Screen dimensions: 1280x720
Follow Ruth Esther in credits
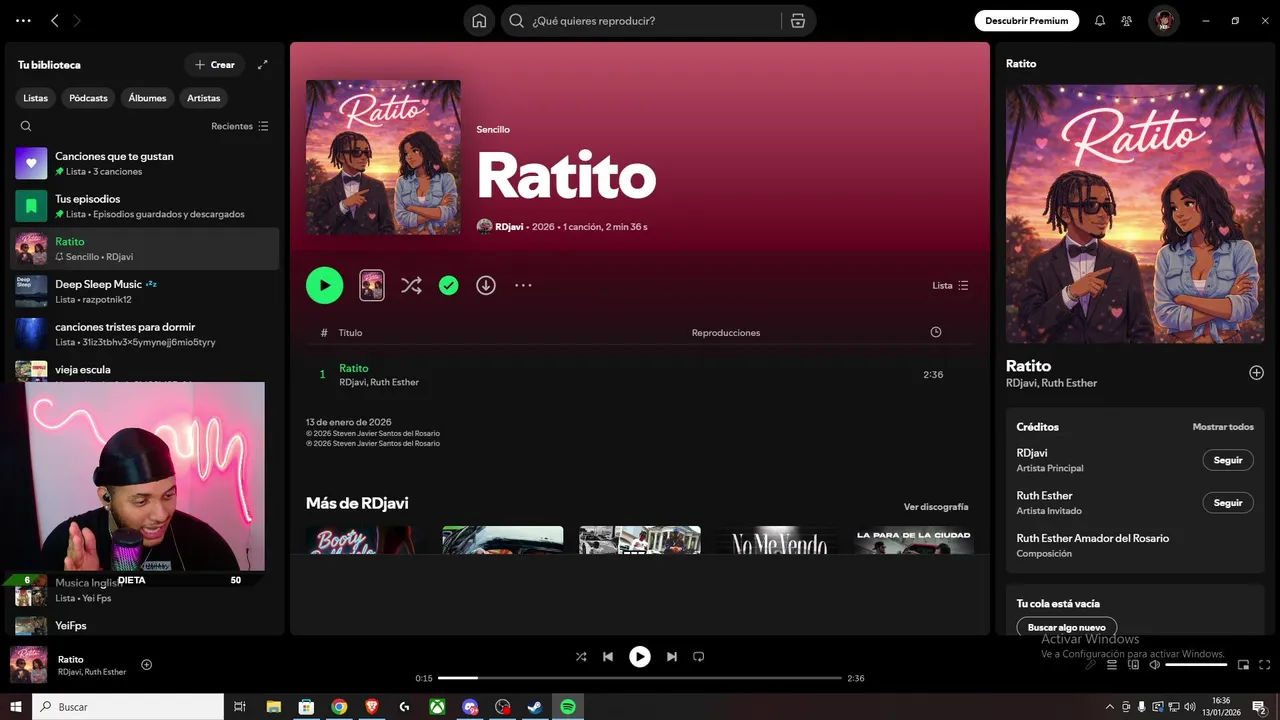(1228, 503)
